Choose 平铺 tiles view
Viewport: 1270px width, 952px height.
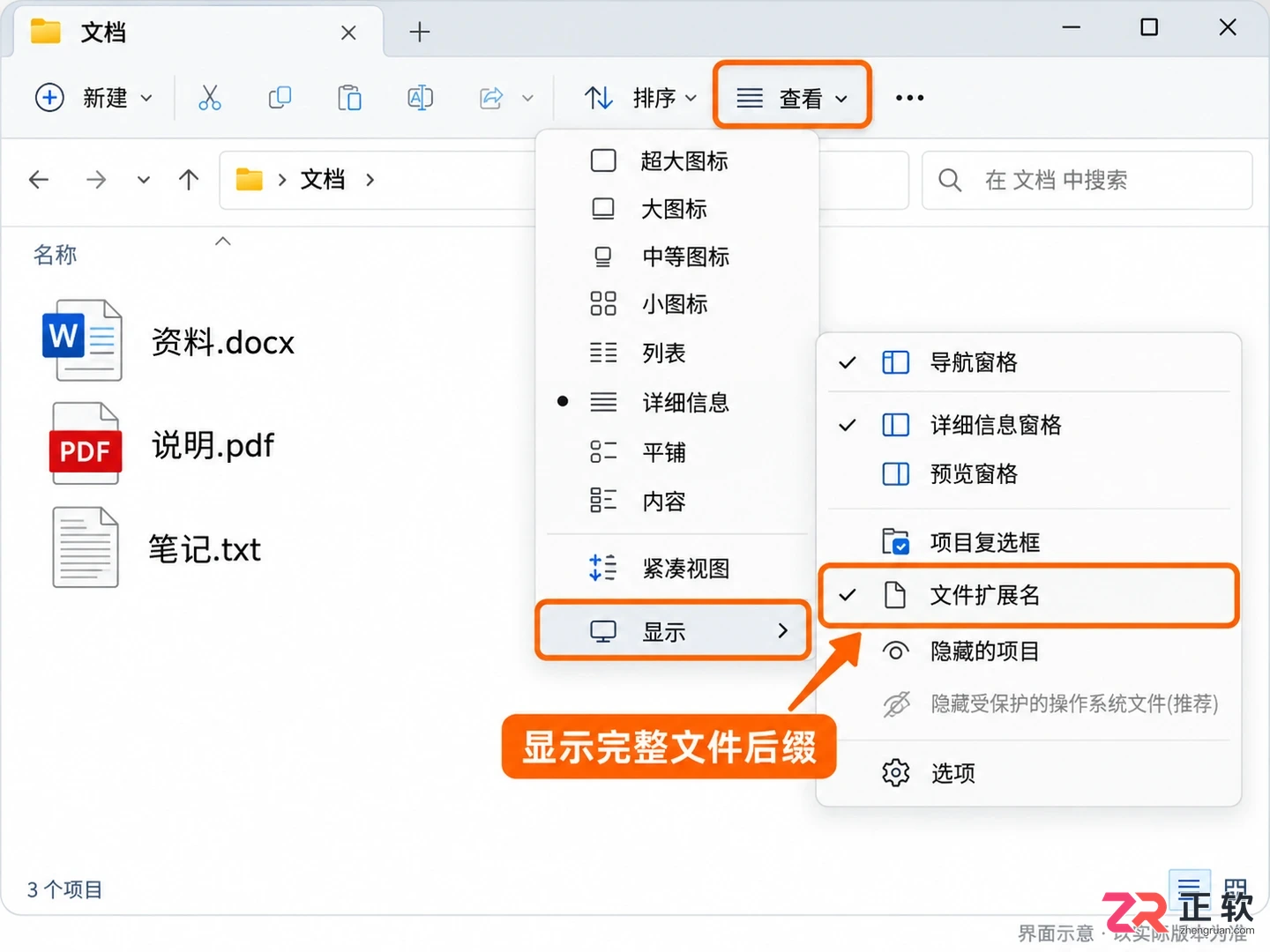tap(676, 452)
